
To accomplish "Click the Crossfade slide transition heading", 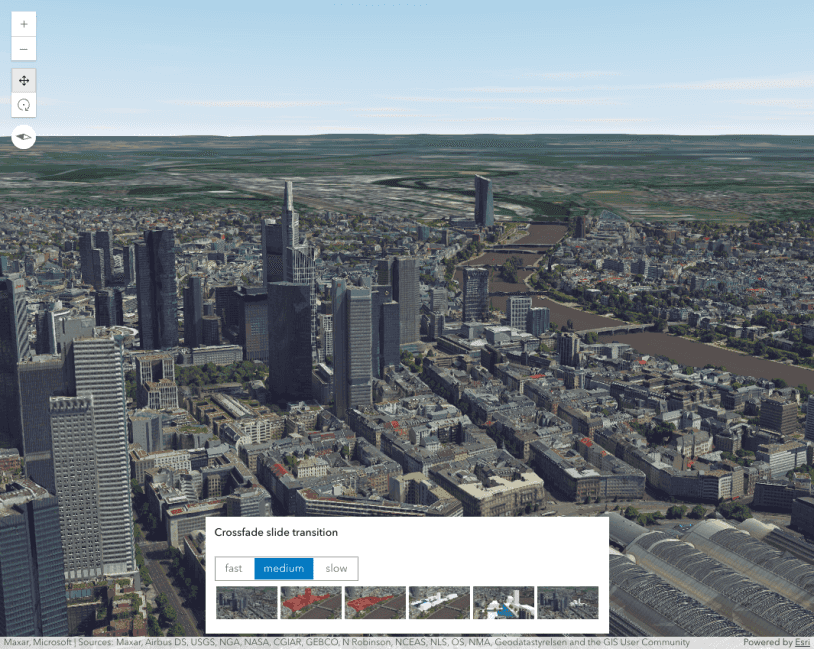I will pos(276,533).
